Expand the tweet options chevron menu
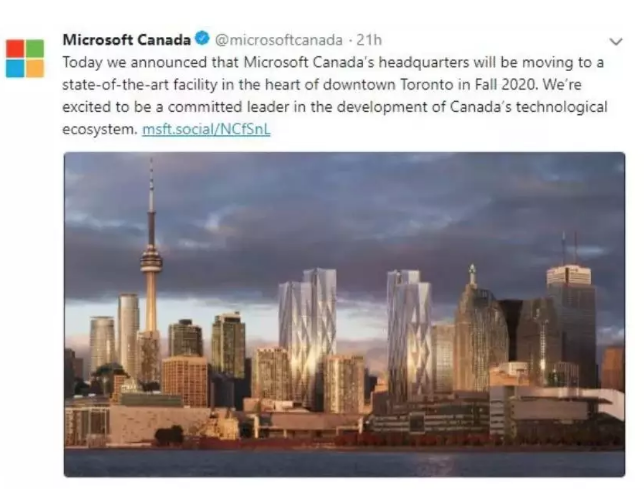The width and height of the screenshot is (644, 490). coord(615,41)
